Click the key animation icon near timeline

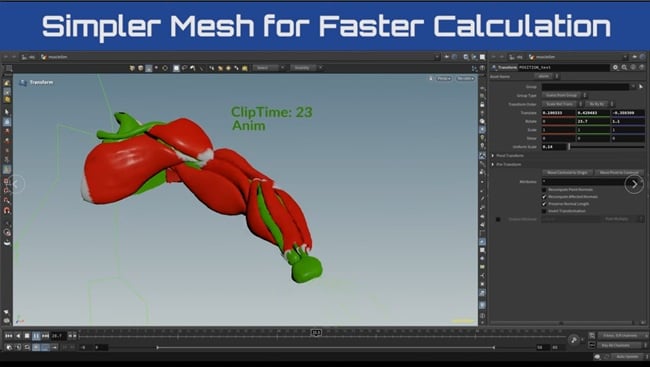(574, 340)
